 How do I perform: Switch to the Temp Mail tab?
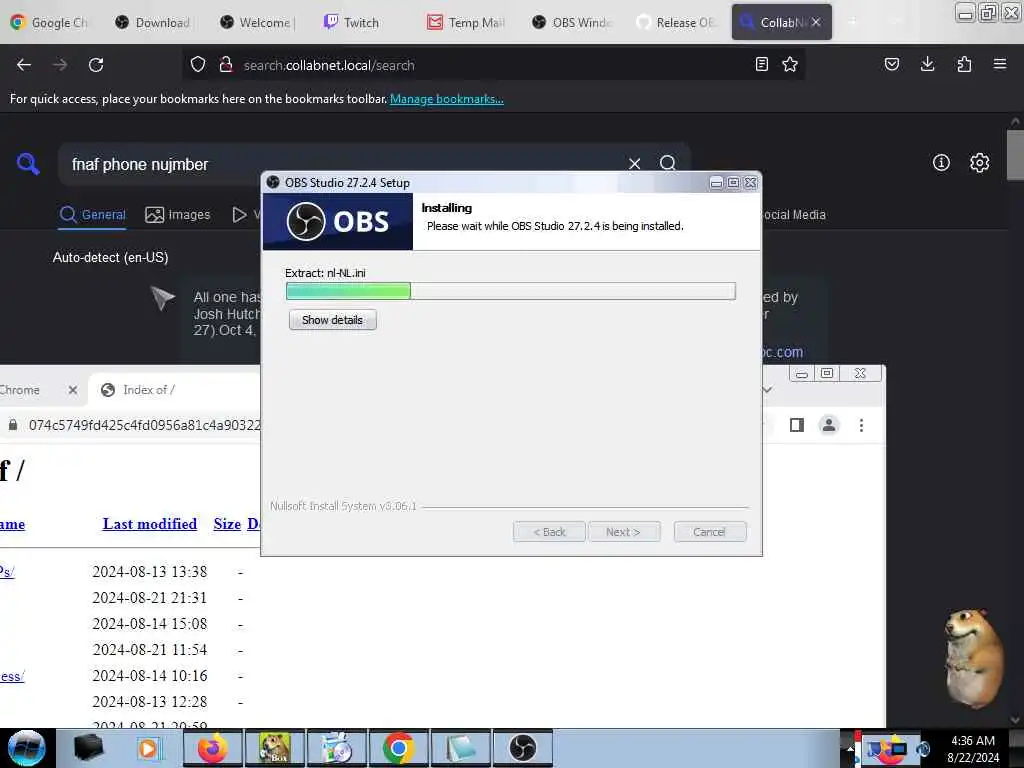467,22
